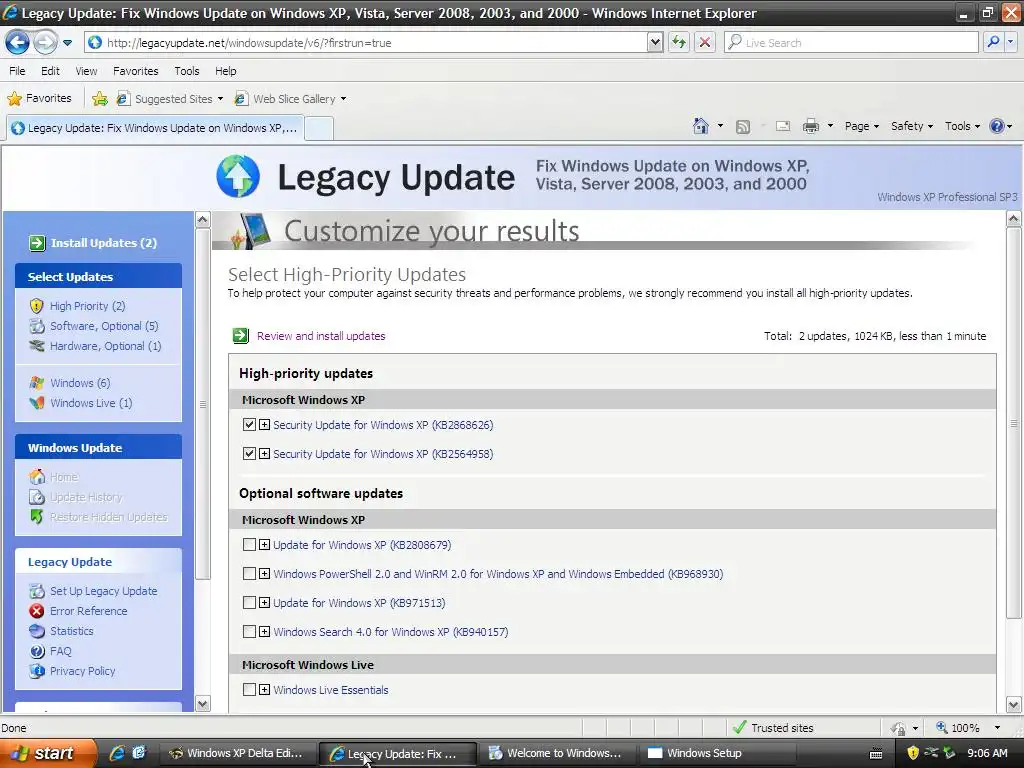Image resolution: width=1024 pixels, height=768 pixels.
Task: Click the Help question mark icon
Action: pos(997,126)
